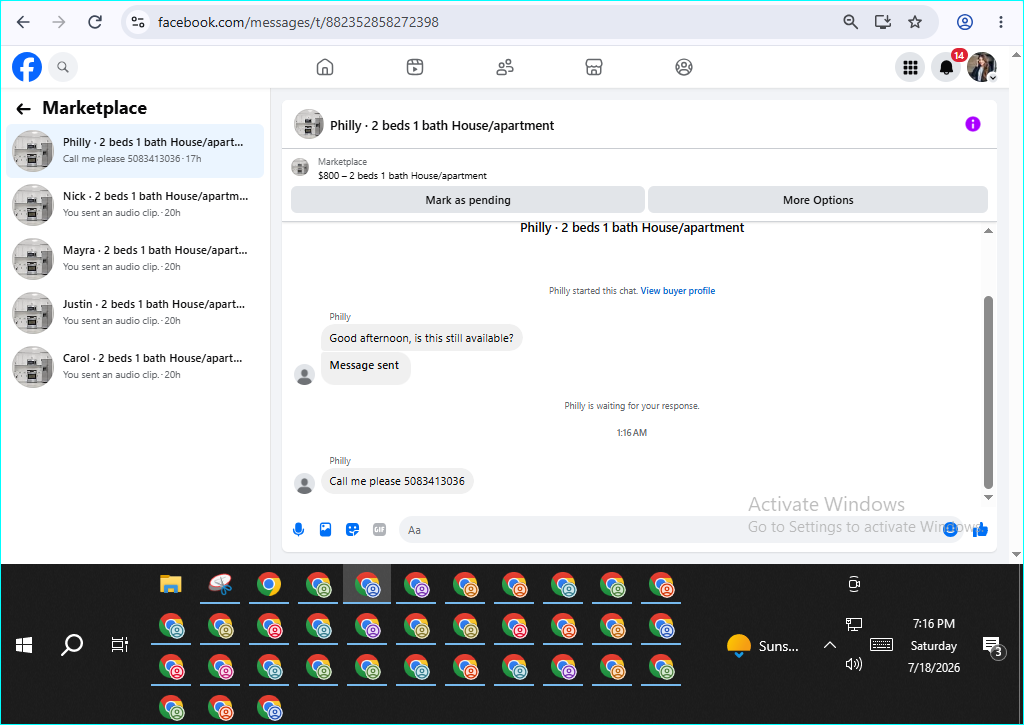
Task: Open the Chrome profile icon
Action: coord(965,22)
